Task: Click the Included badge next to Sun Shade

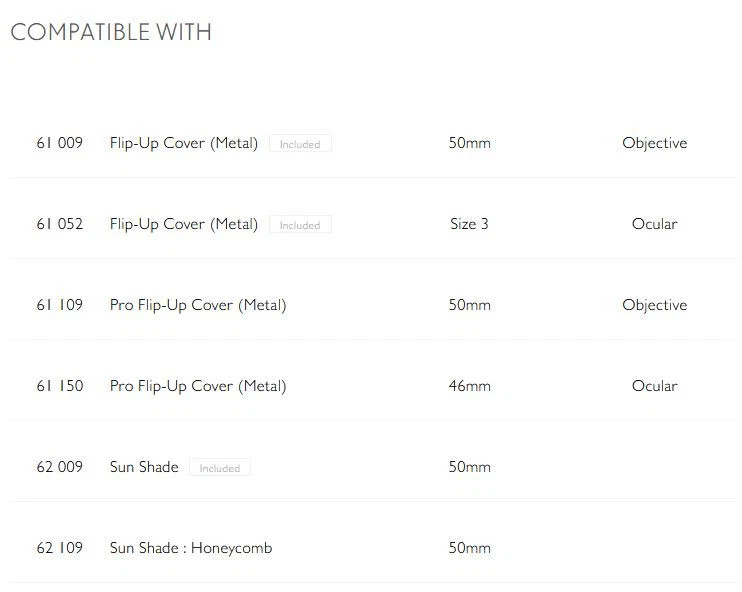Action: coord(220,468)
